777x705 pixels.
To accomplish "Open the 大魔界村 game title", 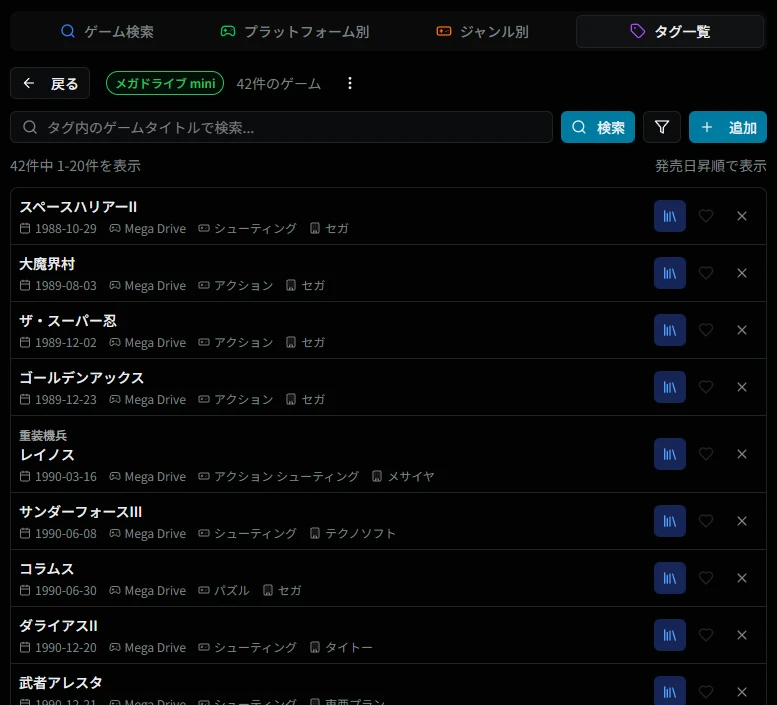I will point(47,264).
